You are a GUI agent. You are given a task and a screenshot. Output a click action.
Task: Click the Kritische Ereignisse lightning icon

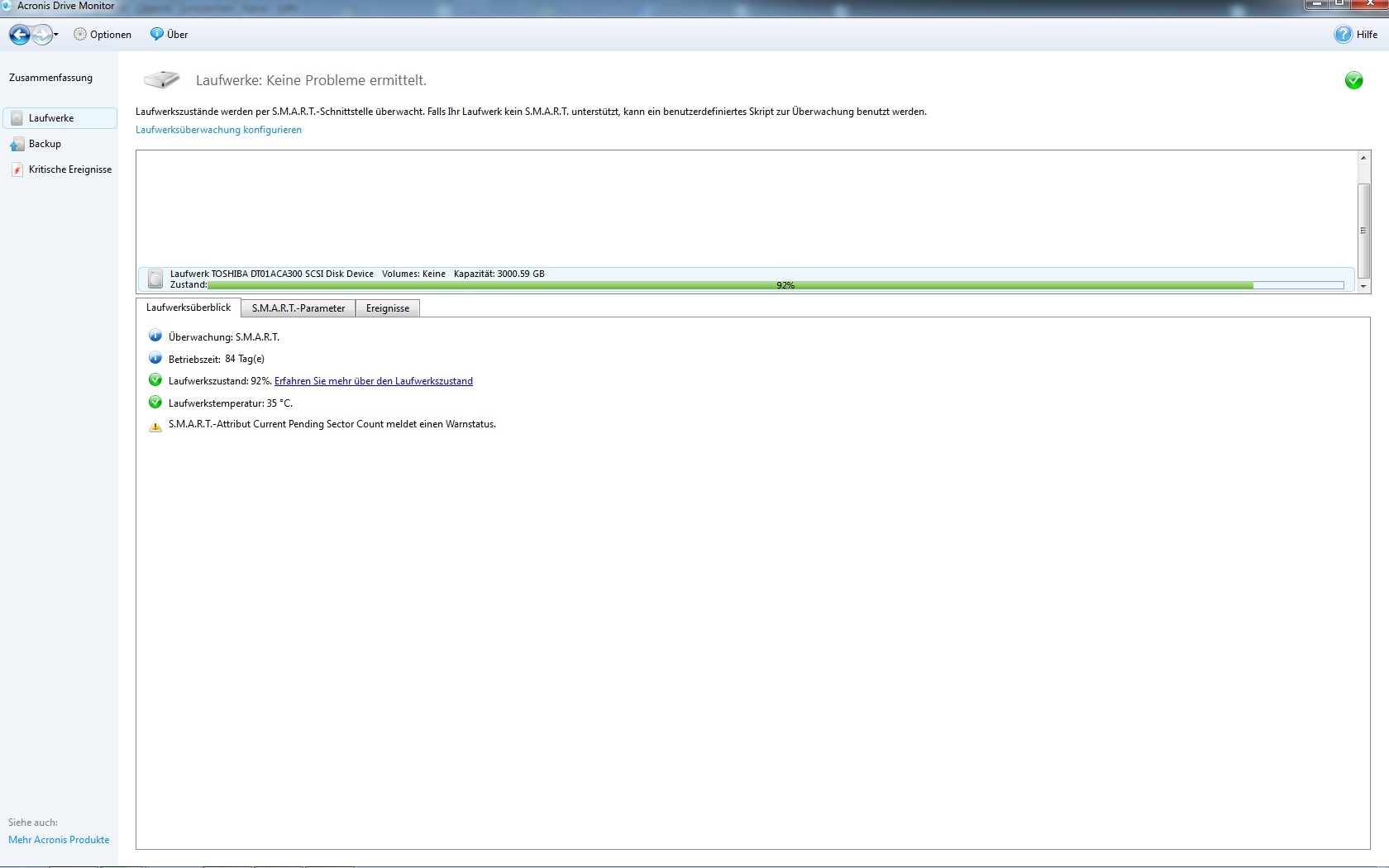pos(17,170)
